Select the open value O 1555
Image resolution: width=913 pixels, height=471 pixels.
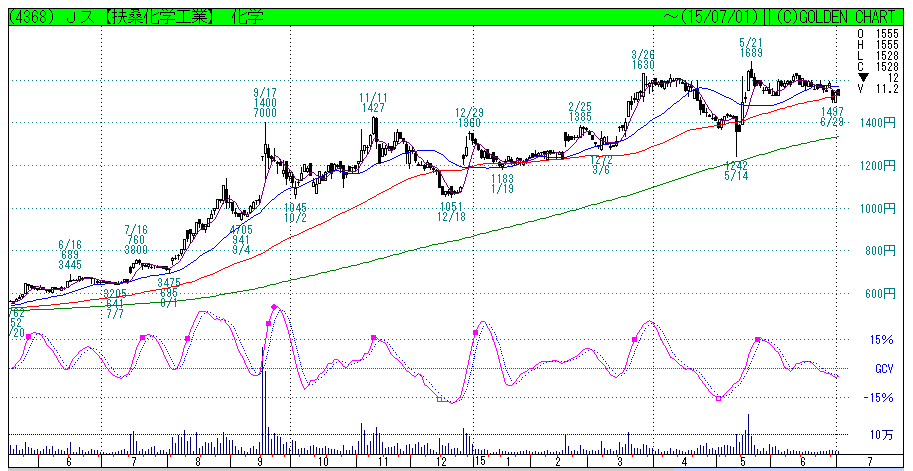878,35
